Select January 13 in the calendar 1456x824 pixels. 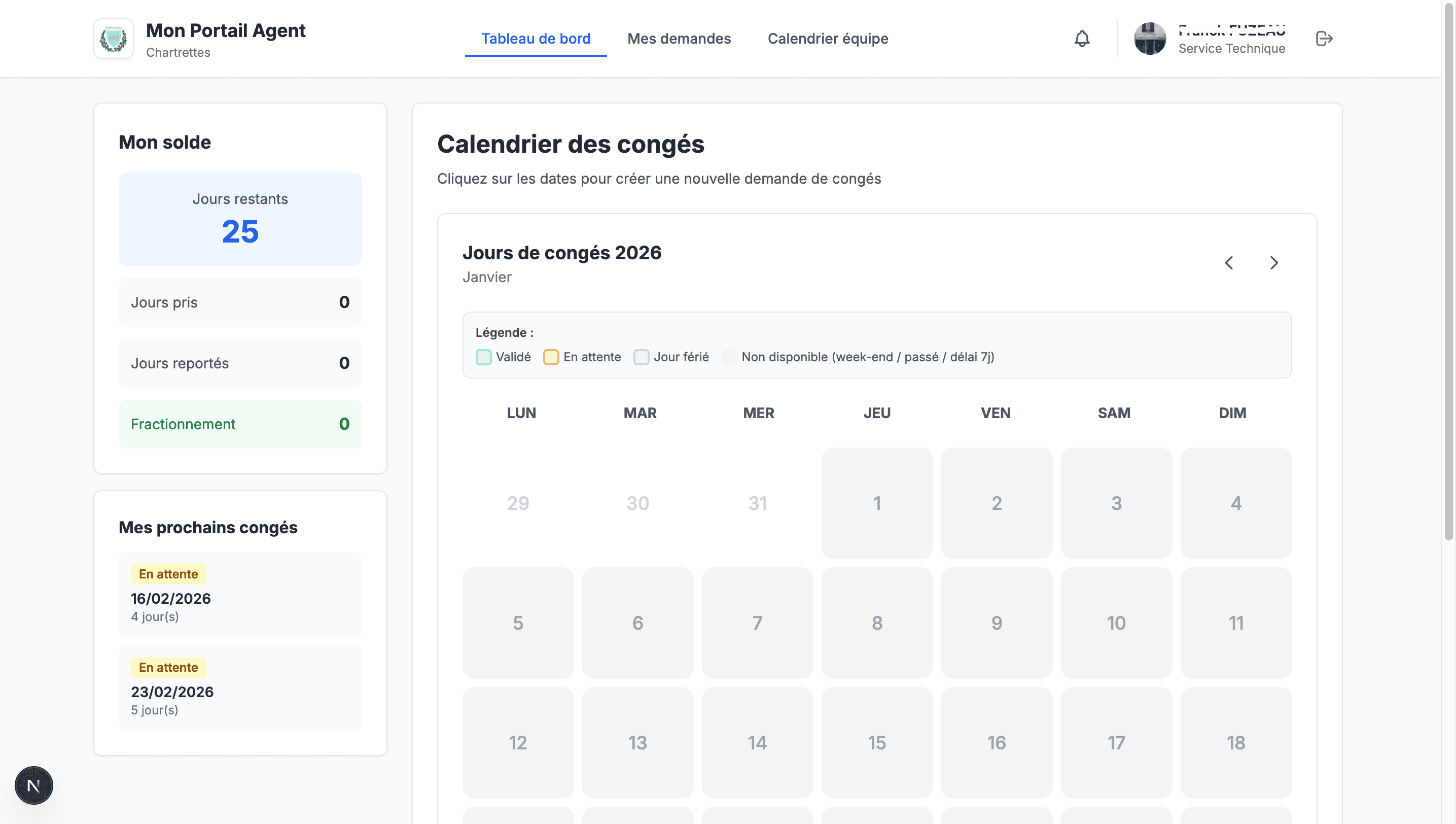click(x=637, y=742)
